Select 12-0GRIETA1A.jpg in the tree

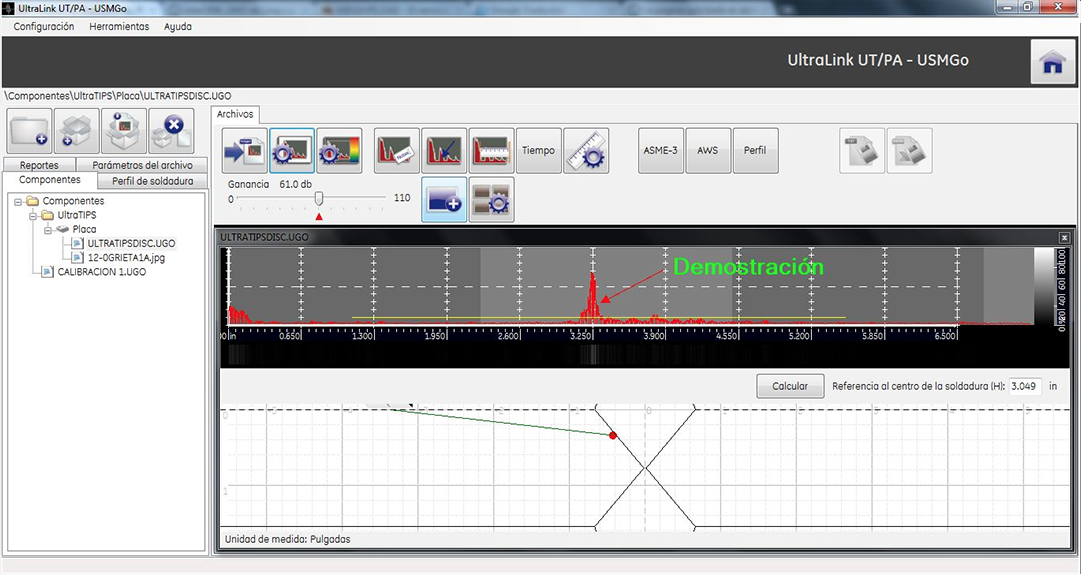point(126,257)
